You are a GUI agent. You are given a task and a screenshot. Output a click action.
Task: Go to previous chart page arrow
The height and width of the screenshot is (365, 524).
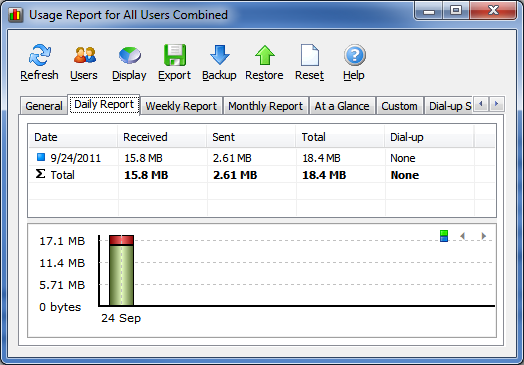coord(463,236)
